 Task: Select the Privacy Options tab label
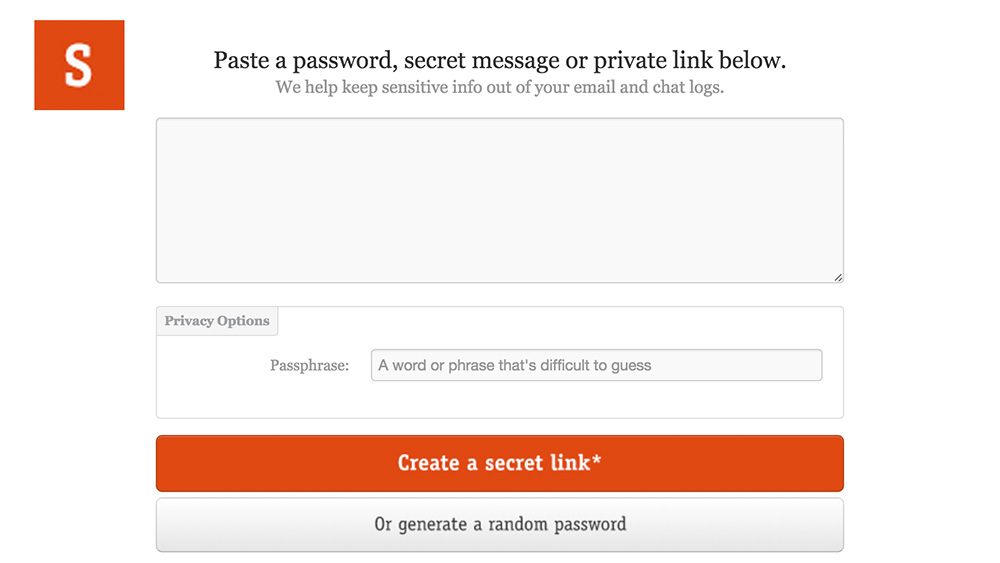[217, 321]
